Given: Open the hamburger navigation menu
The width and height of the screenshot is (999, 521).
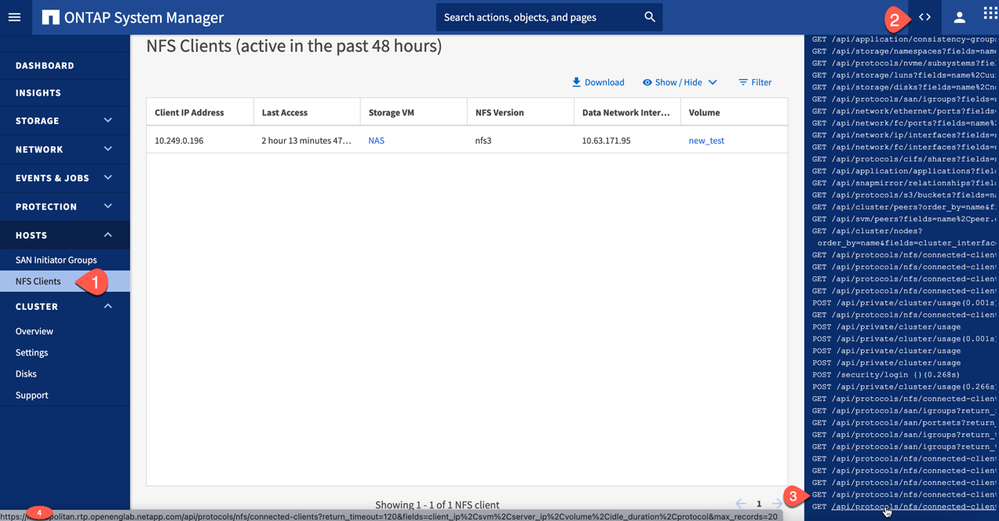Looking at the screenshot, I should tap(14, 17).
